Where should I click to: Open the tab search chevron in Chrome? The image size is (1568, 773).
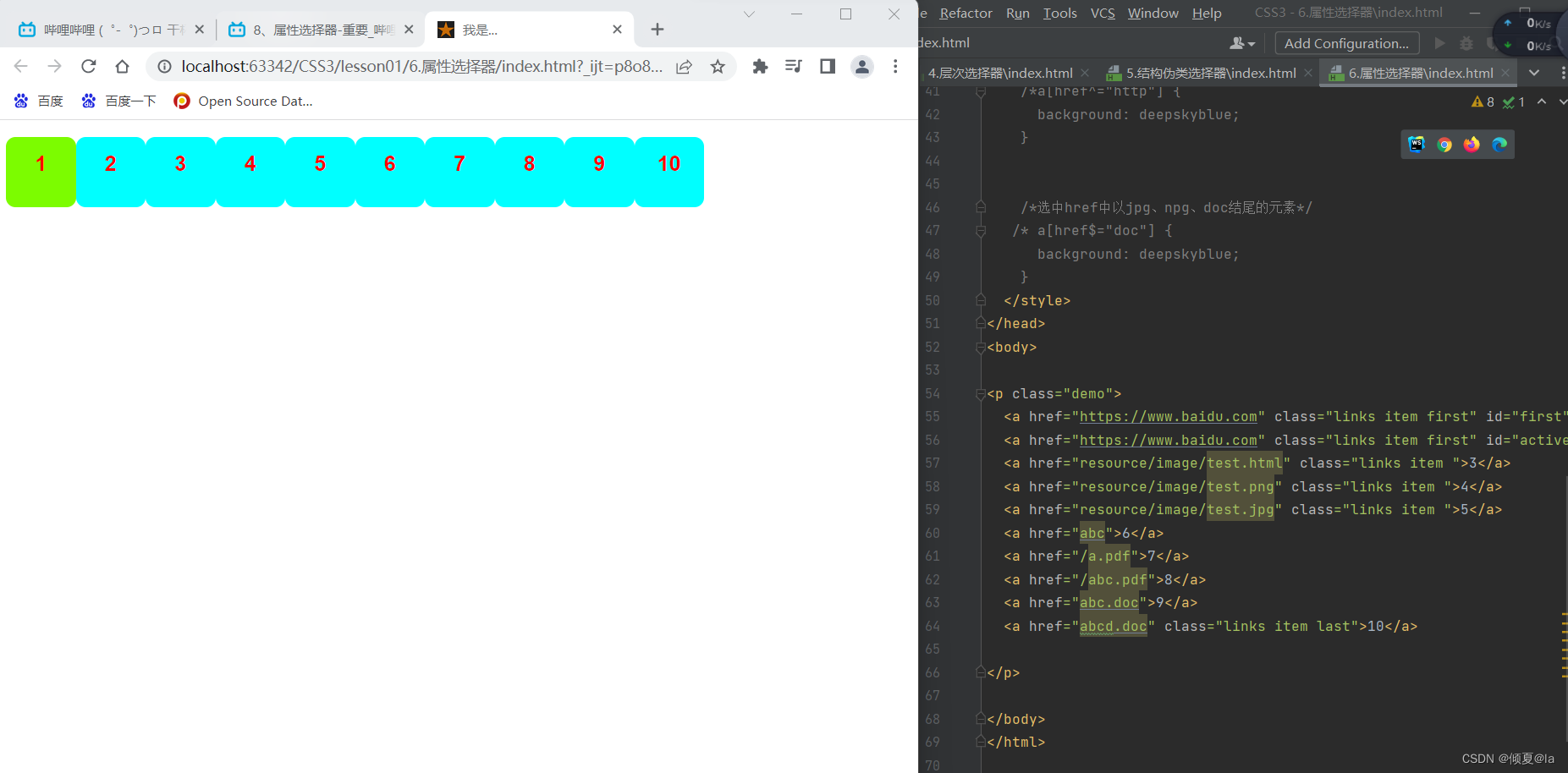(x=749, y=14)
